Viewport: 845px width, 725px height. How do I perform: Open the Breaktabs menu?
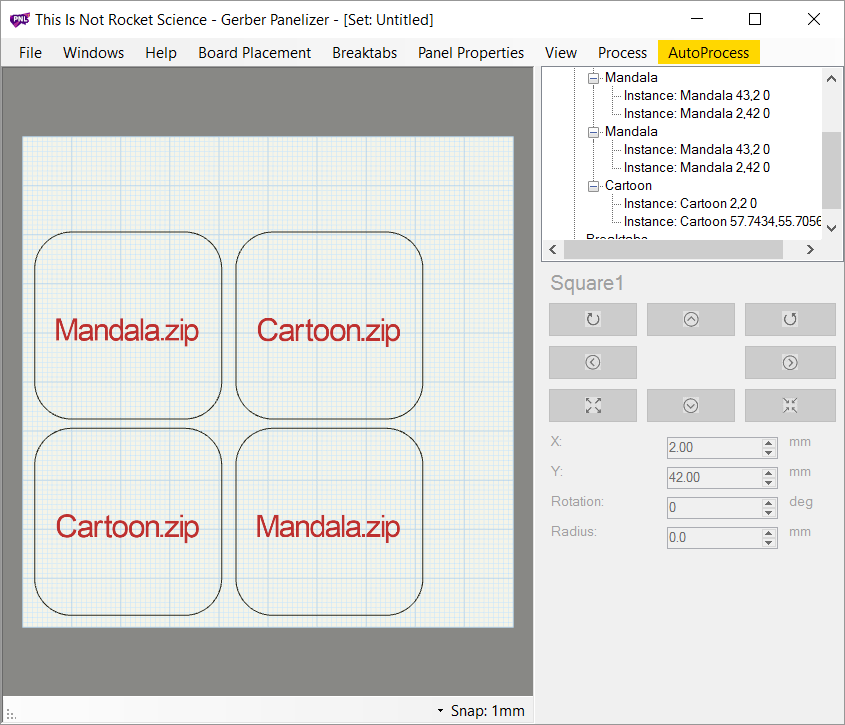[364, 53]
